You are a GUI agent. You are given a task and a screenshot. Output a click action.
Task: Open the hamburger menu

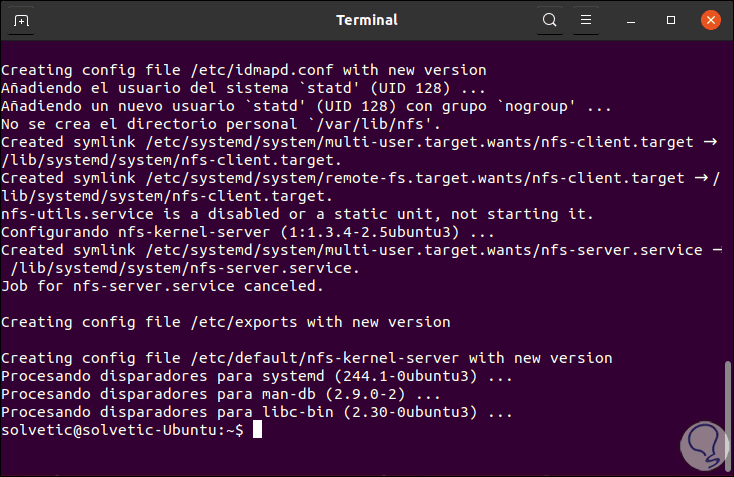pos(583,20)
